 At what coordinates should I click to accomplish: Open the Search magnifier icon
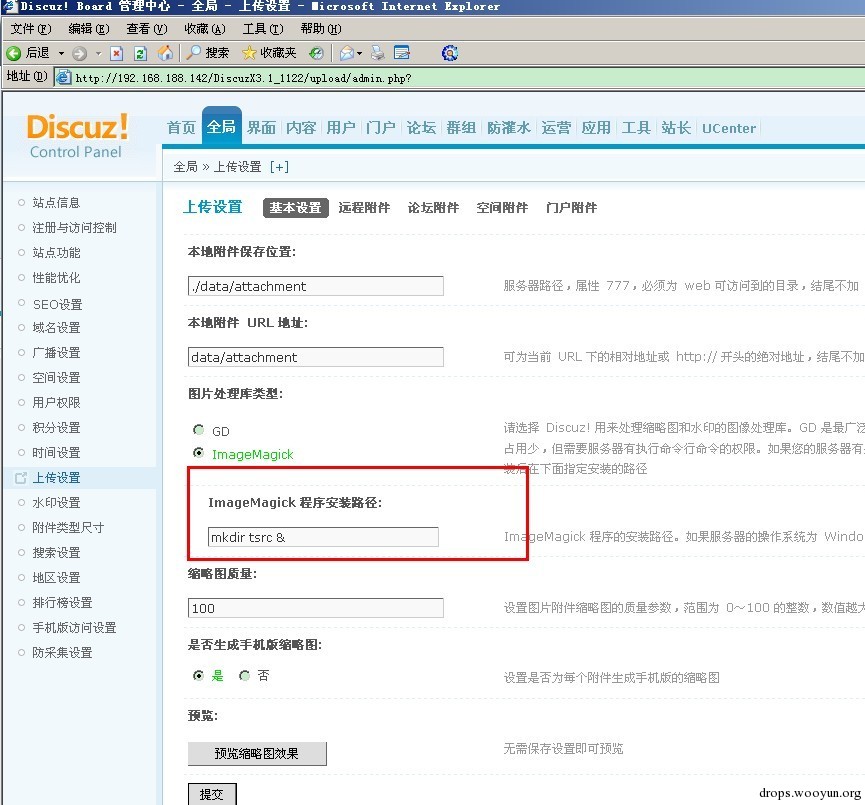point(193,52)
